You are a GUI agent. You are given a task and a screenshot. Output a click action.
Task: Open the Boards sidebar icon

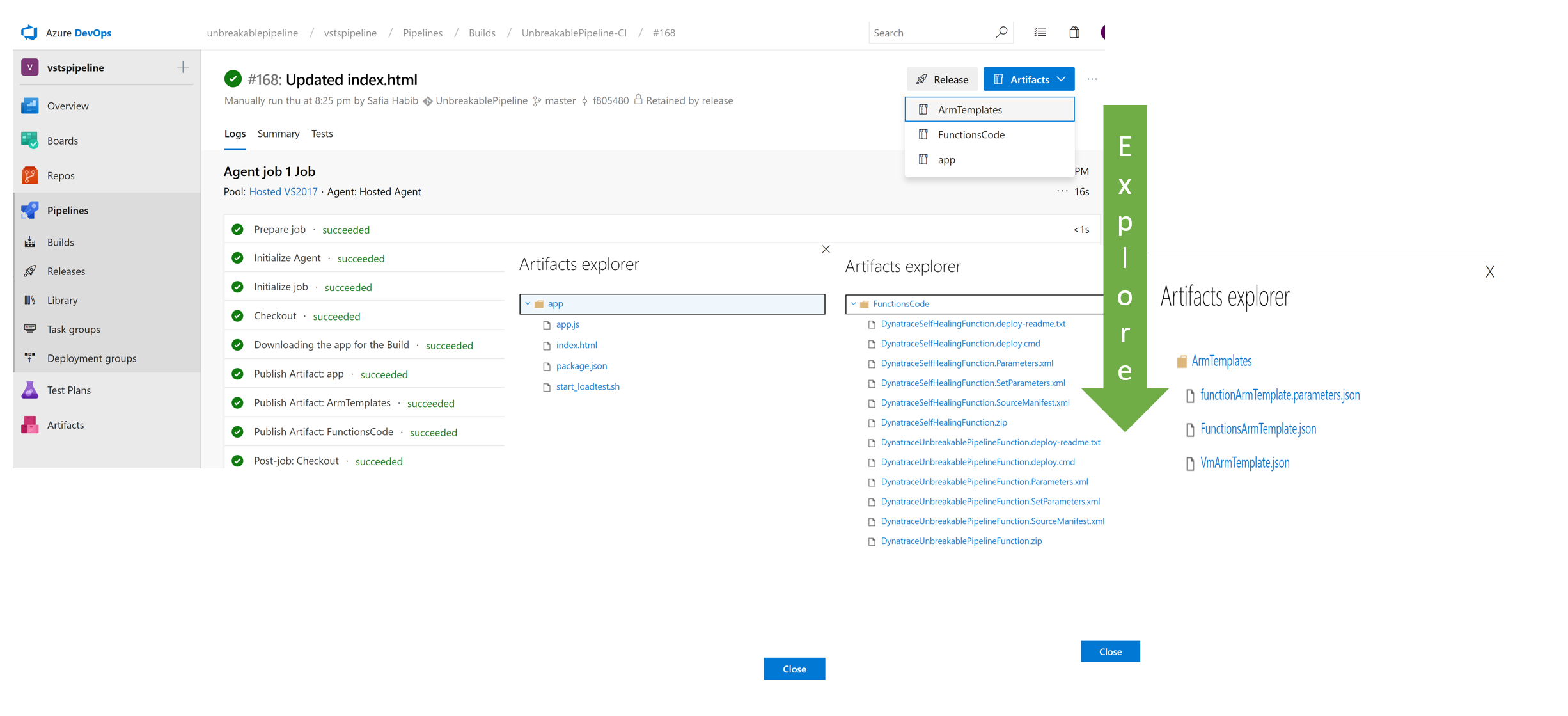point(29,140)
